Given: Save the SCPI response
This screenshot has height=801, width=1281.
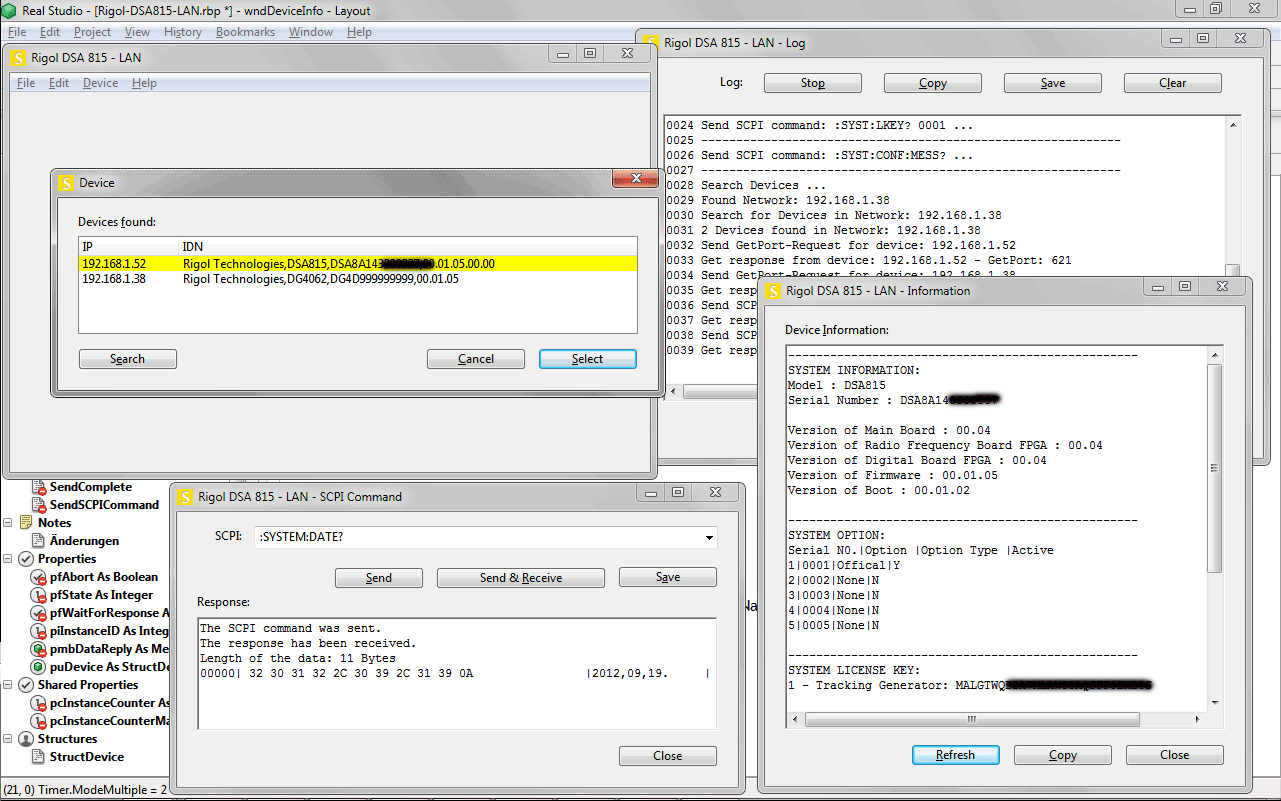Looking at the screenshot, I should click(x=668, y=577).
